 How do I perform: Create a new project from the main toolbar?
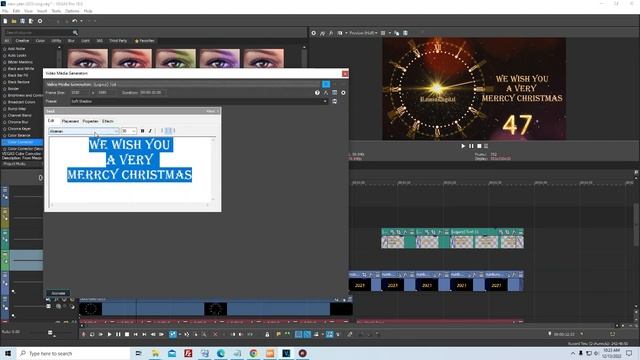pyautogui.click(x=5, y=21)
